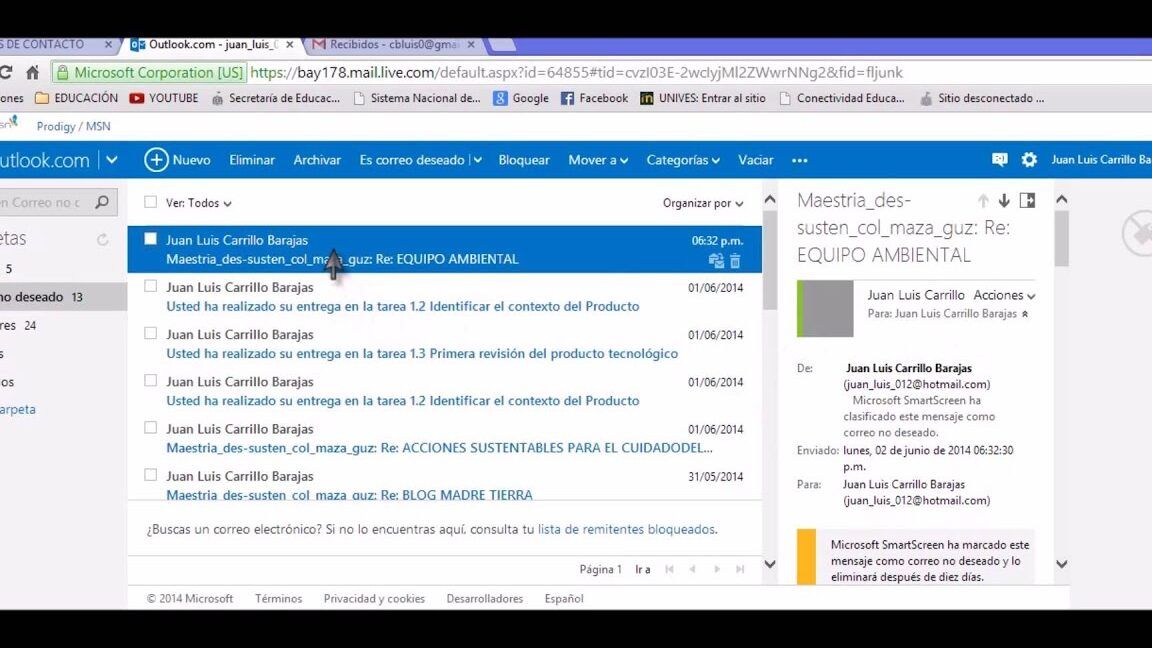Click the reading pane scrollbar thumb
The height and width of the screenshot is (648, 1152).
(x=1062, y=239)
